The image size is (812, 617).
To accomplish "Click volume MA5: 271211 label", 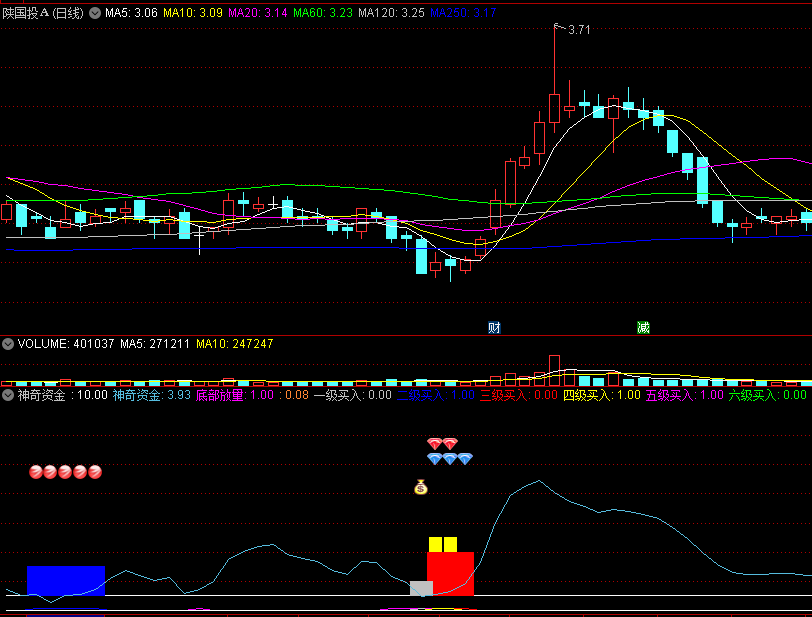I will [x=155, y=344].
